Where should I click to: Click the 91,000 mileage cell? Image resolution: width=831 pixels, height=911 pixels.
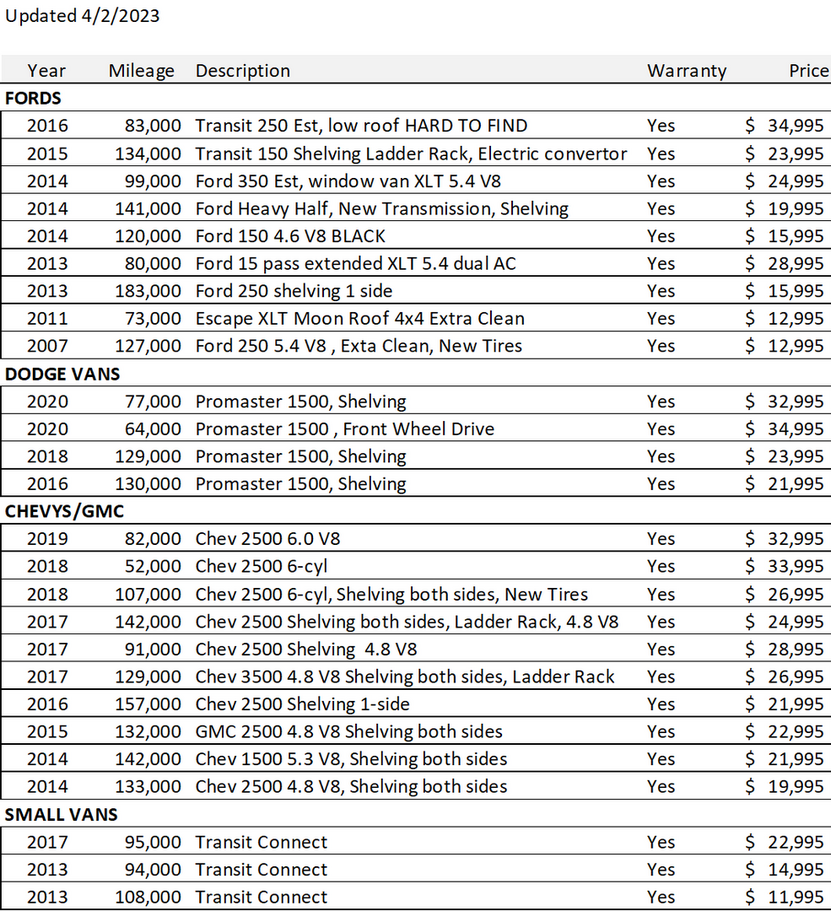pos(153,649)
